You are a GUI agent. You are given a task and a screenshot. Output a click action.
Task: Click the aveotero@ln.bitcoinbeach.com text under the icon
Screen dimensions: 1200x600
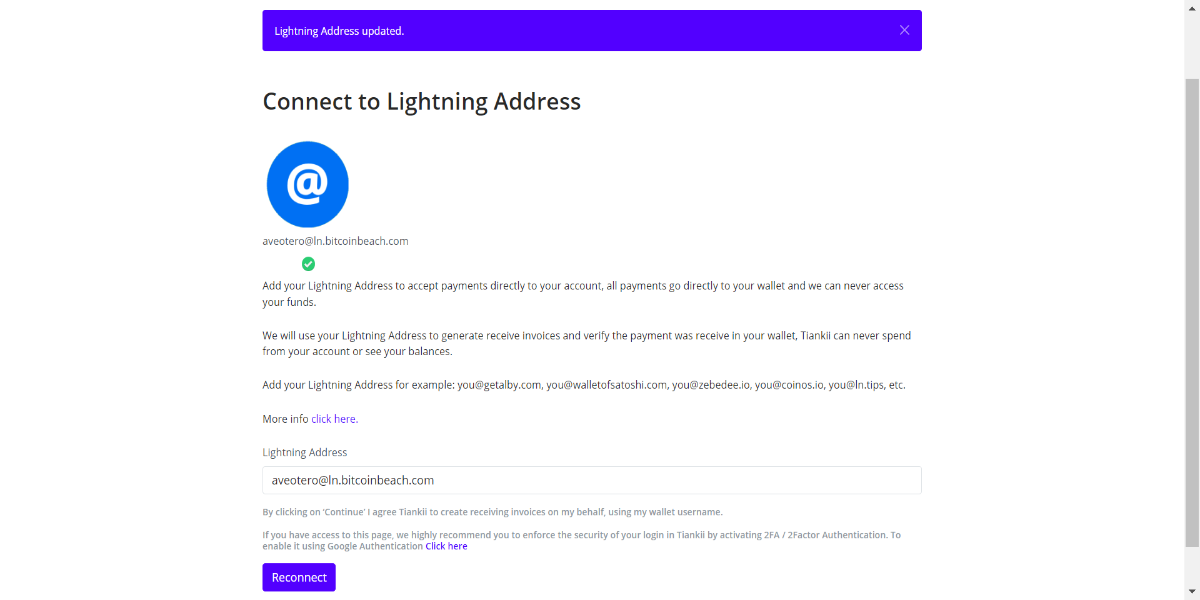pos(335,241)
